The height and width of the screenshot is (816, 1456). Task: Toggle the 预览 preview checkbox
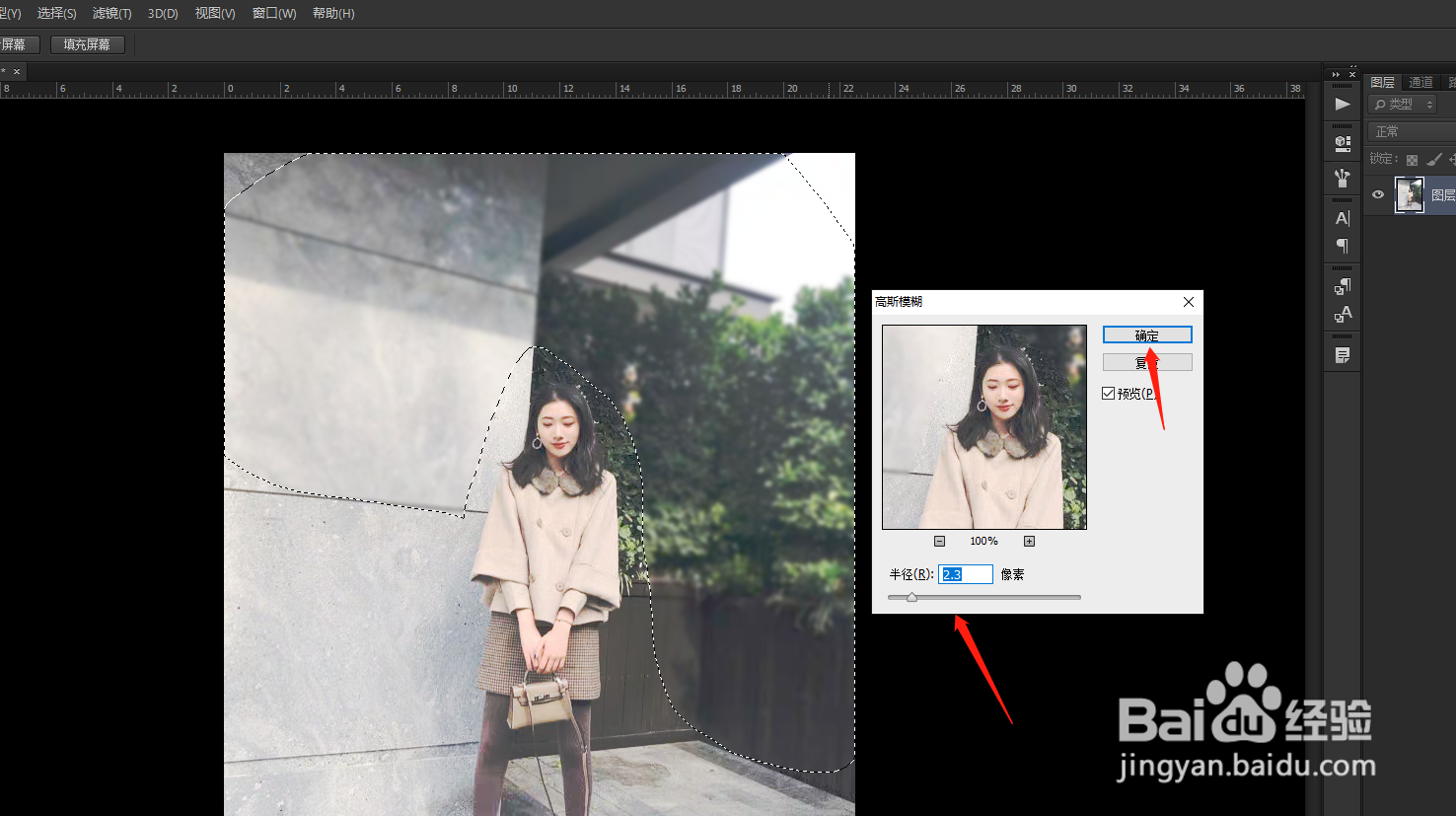click(1109, 394)
